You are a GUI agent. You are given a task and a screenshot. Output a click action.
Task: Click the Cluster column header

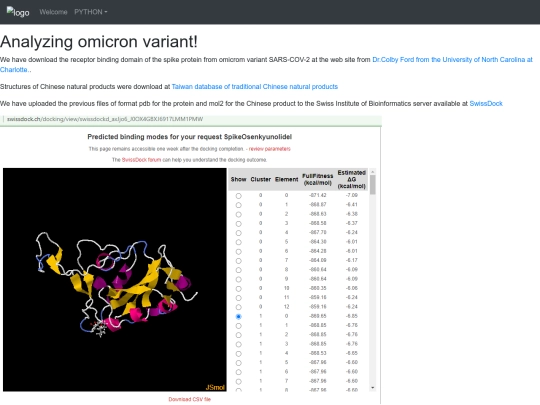261,179
